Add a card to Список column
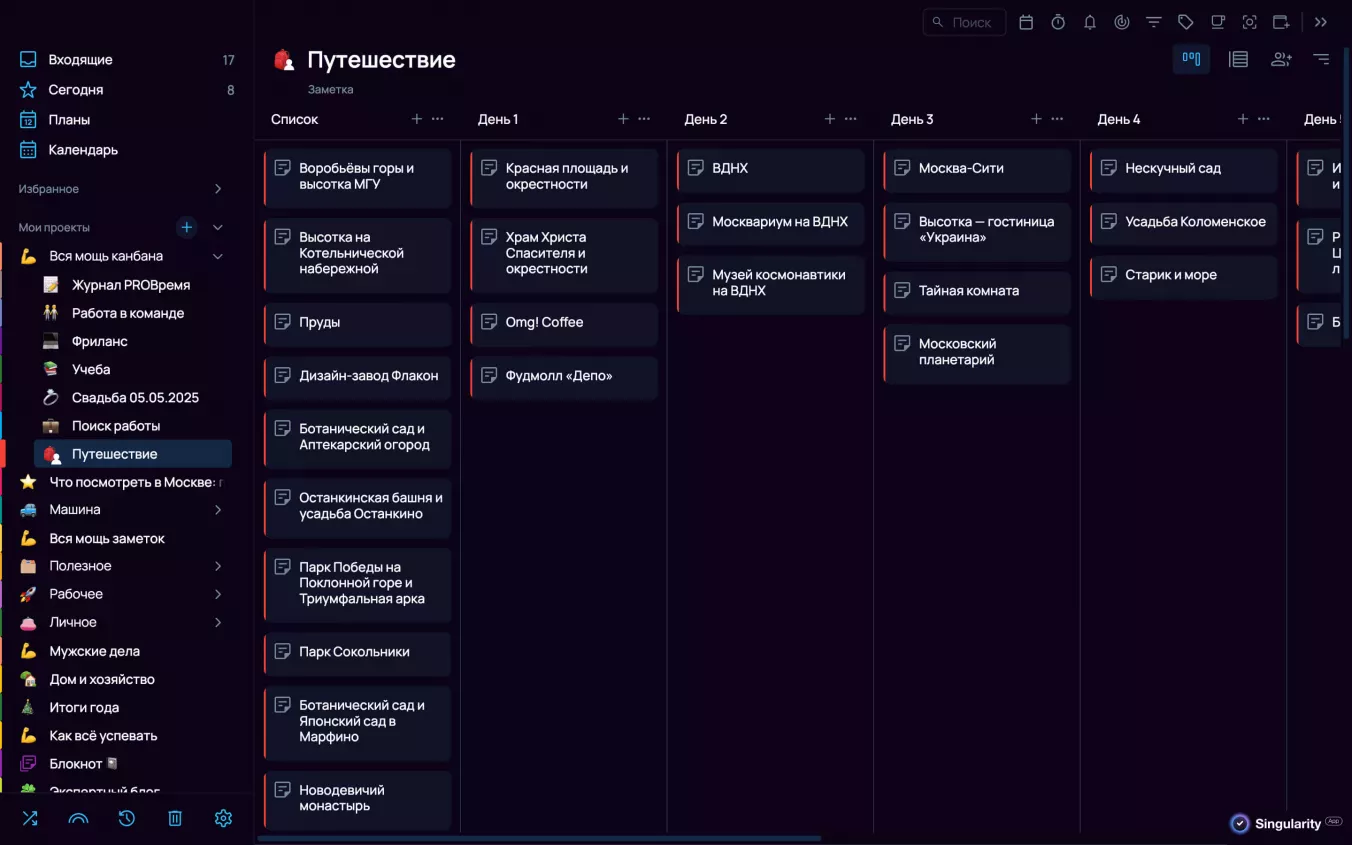Image resolution: width=1352 pixels, height=845 pixels. pyautogui.click(x=417, y=119)
